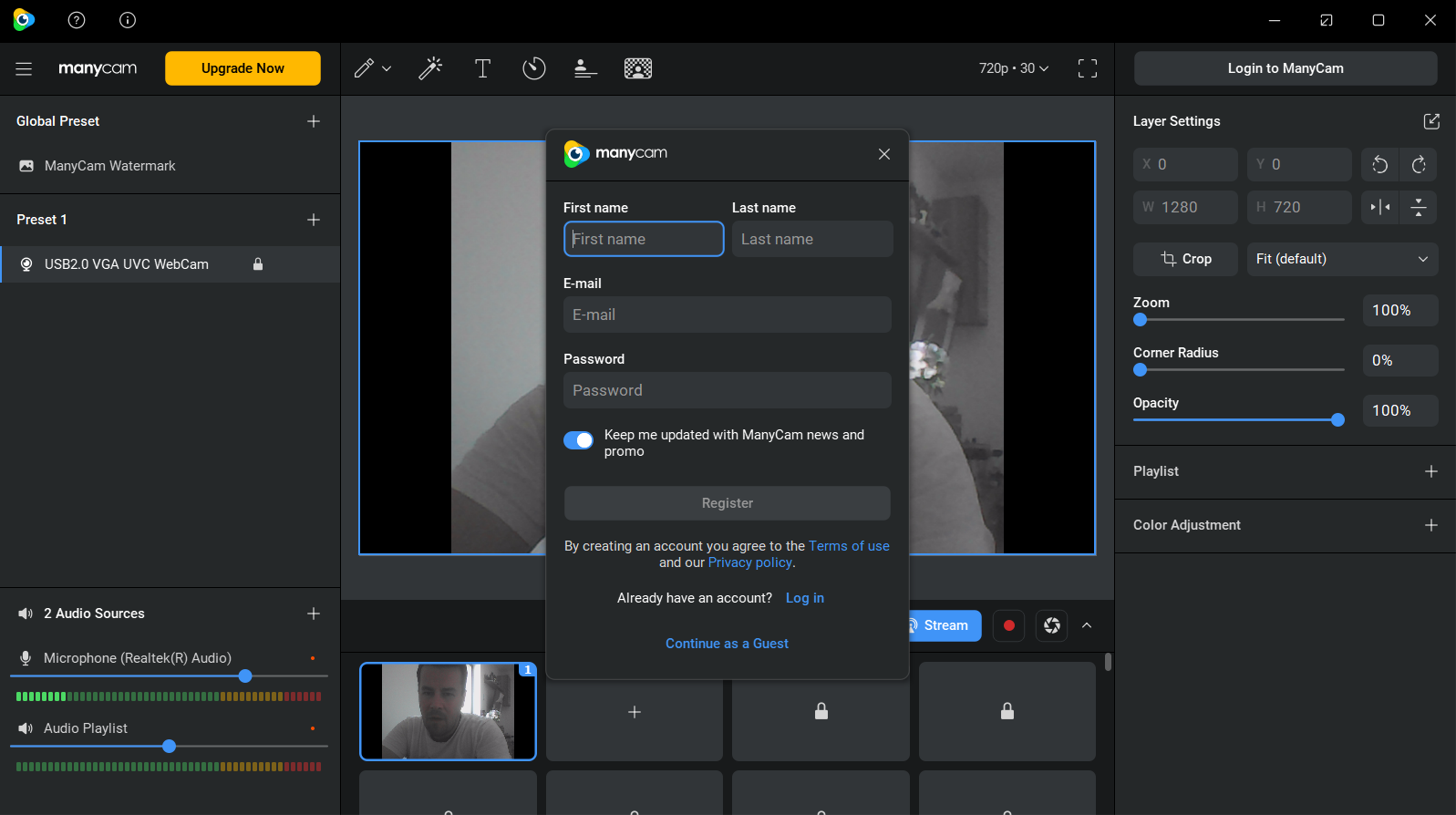The width and height of the screenshot is (1456, 815).
Task: Open the pencil tool dropdown arrow
Action: tap(387, 68)
